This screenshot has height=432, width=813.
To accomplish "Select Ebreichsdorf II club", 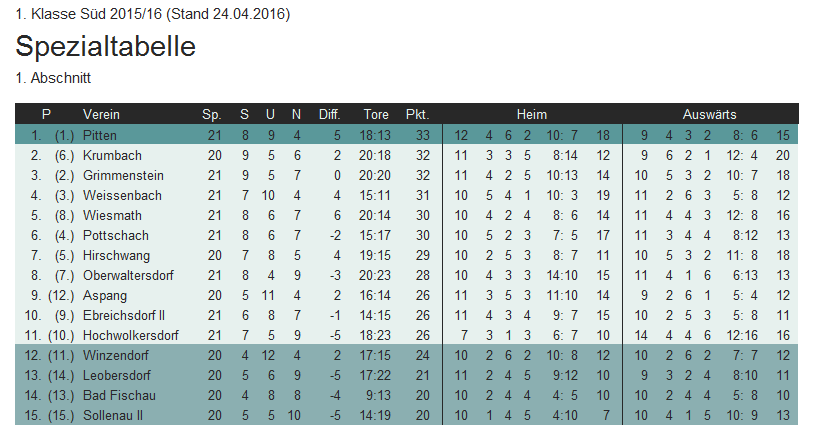I will coord(124,315).
